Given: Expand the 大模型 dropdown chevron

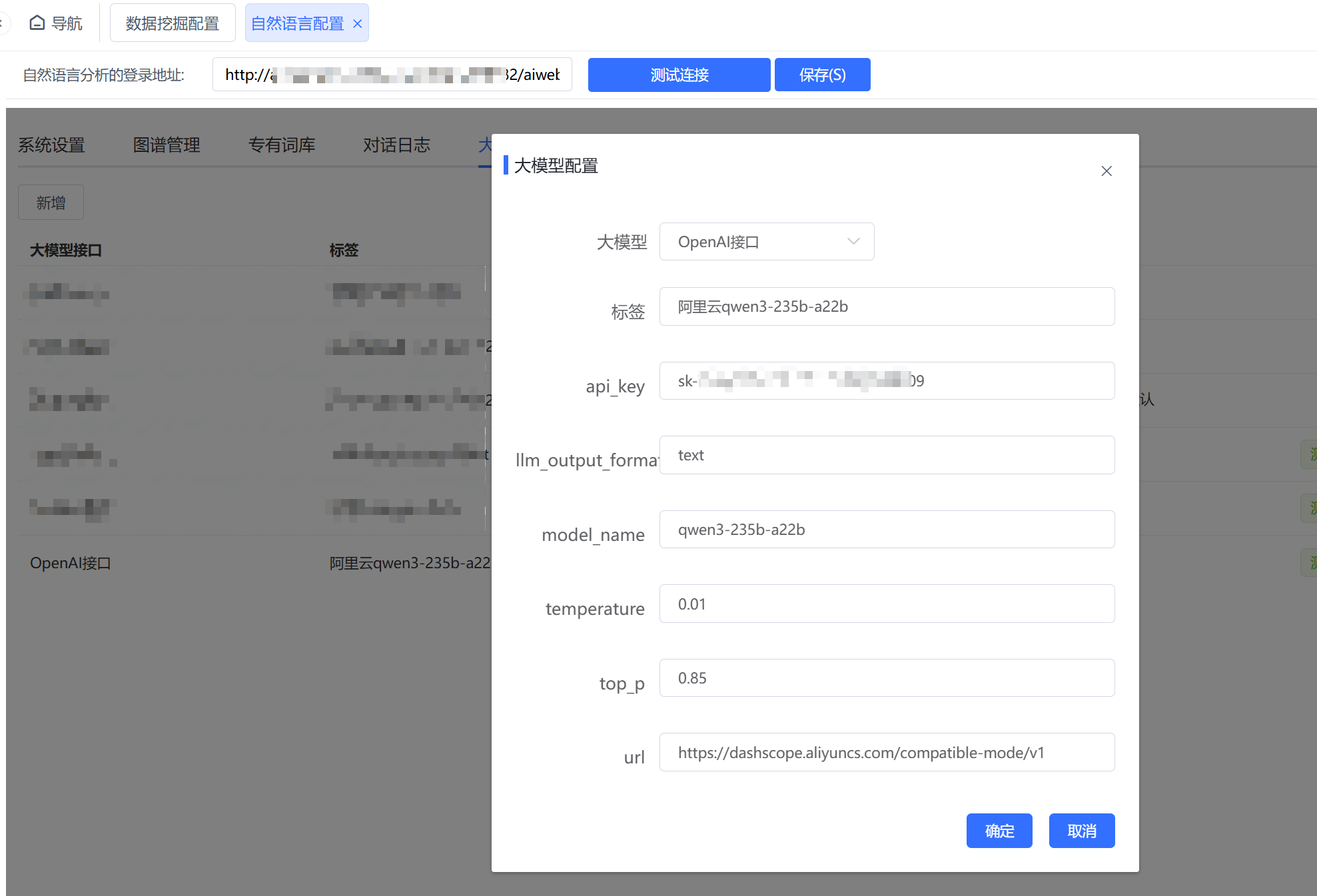Looking at the screenshot, I should coord(853,241).
